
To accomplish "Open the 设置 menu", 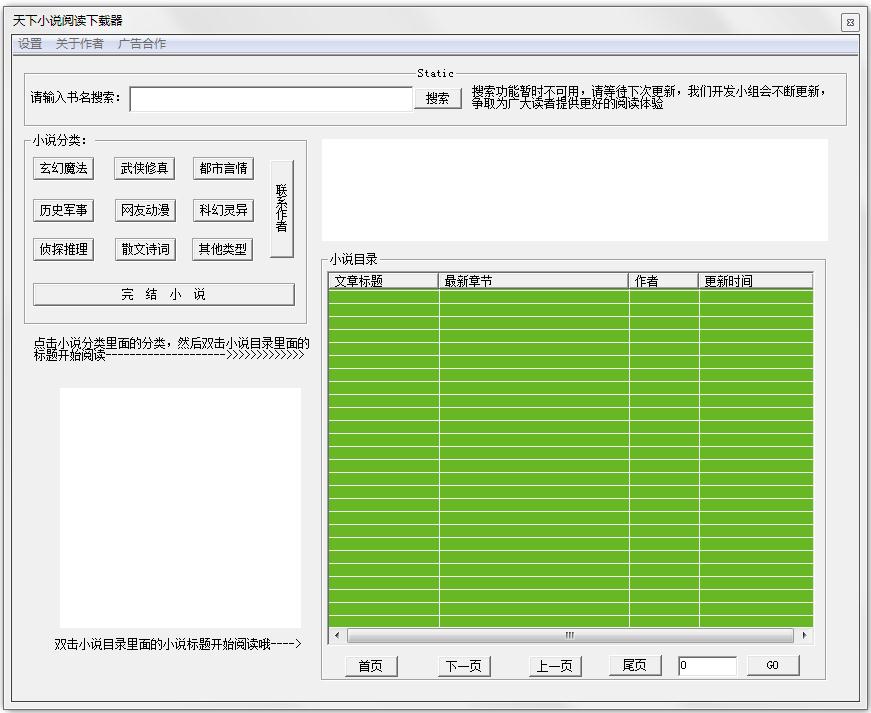I will tap(30, 44).
